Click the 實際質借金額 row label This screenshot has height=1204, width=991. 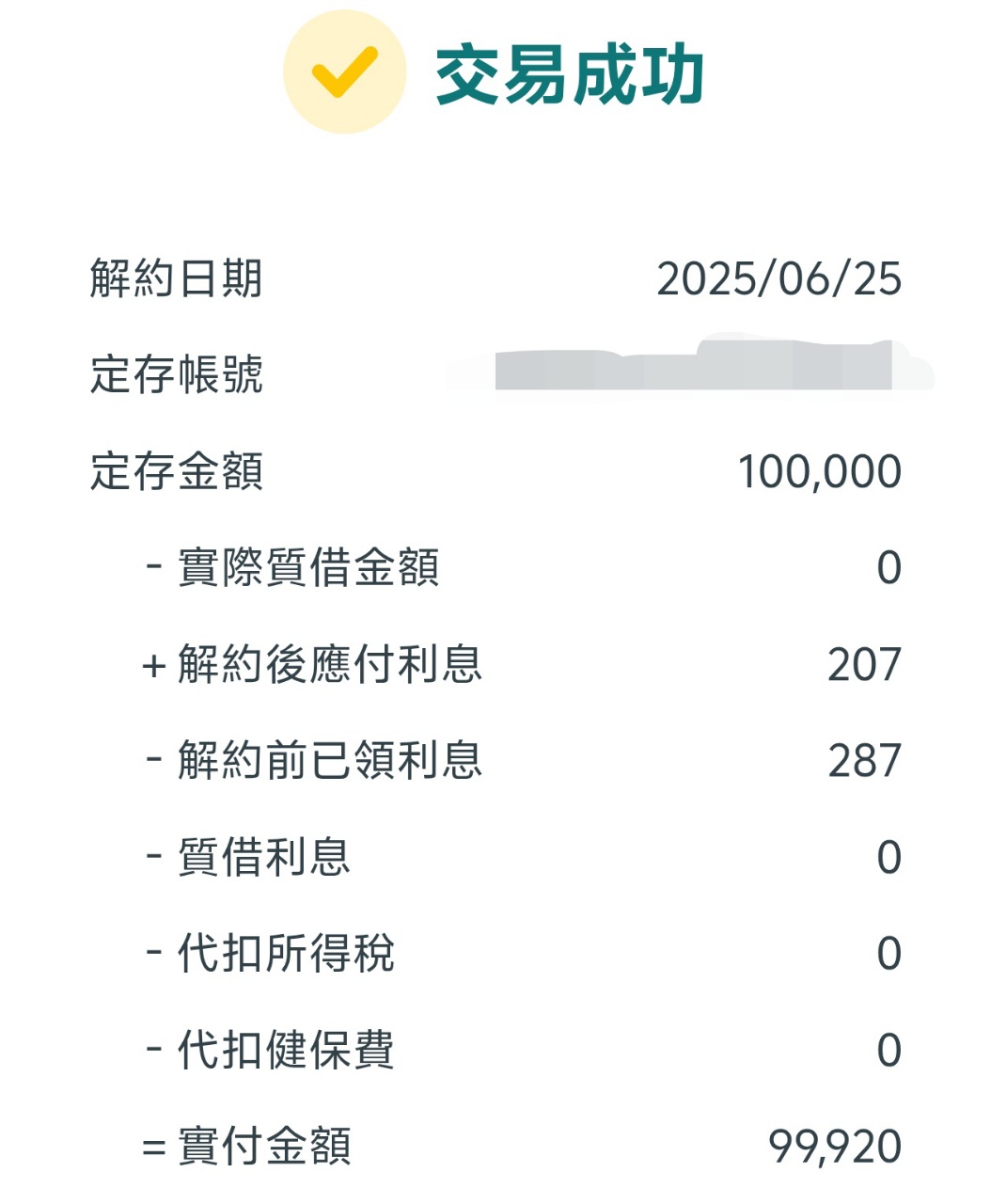coord(292,568)
